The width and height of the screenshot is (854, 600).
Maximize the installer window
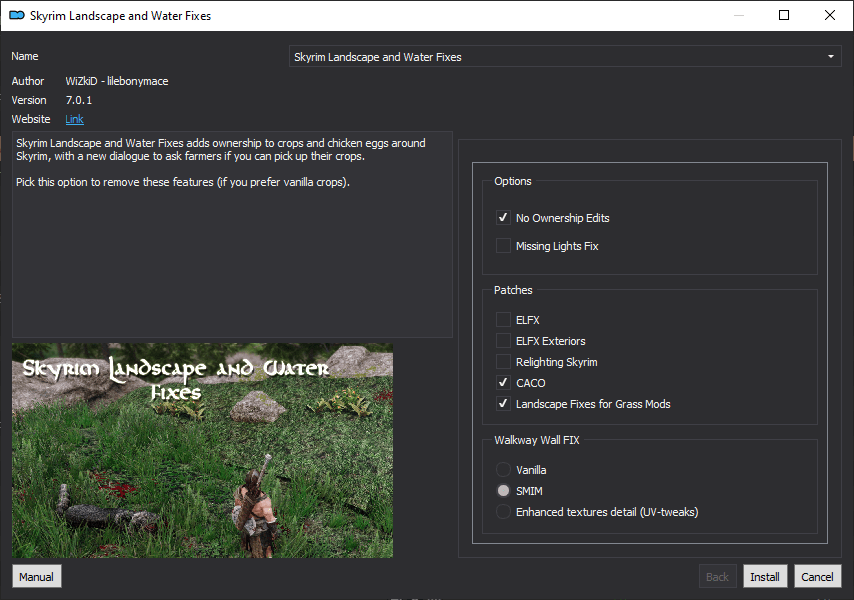(x=784, y=15)
